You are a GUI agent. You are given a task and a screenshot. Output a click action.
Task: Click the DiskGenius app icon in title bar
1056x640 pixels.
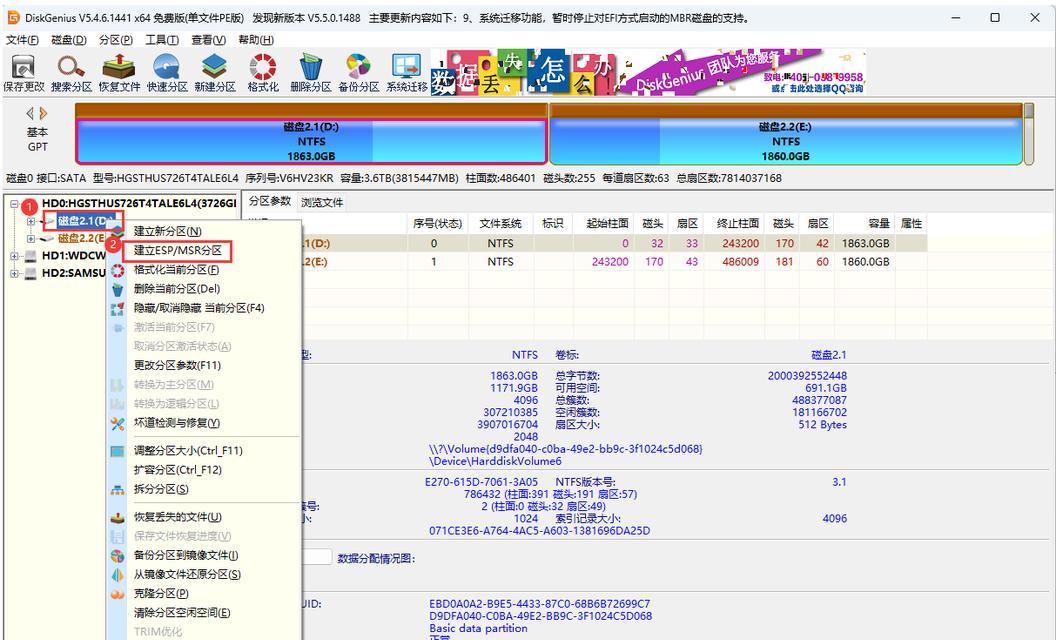[13, 18]
